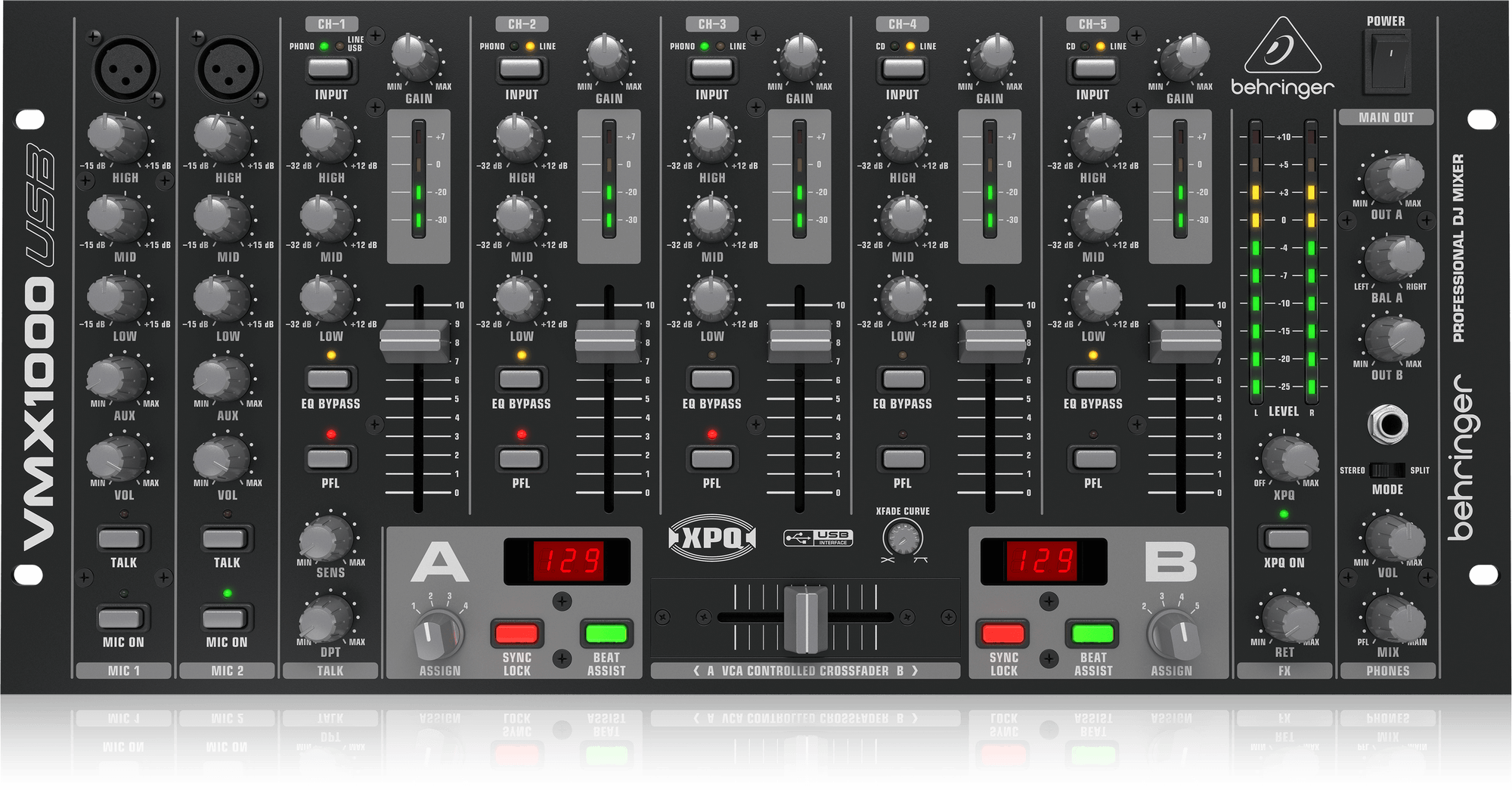Click the CH-4 volume fader cap
The image size is (1512, 790).
[993, 342]
